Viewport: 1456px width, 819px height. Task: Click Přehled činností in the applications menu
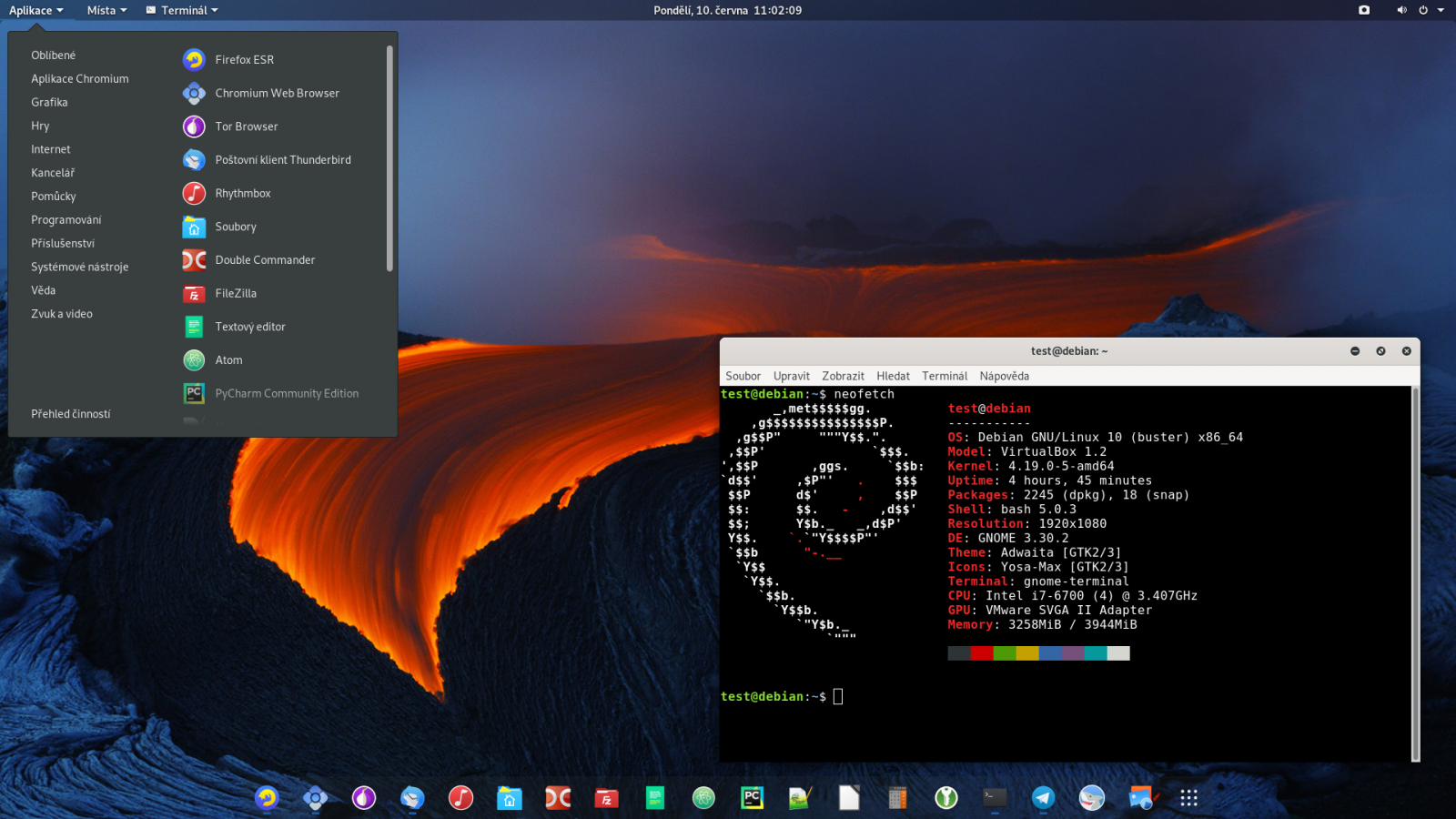click(71, 414)
